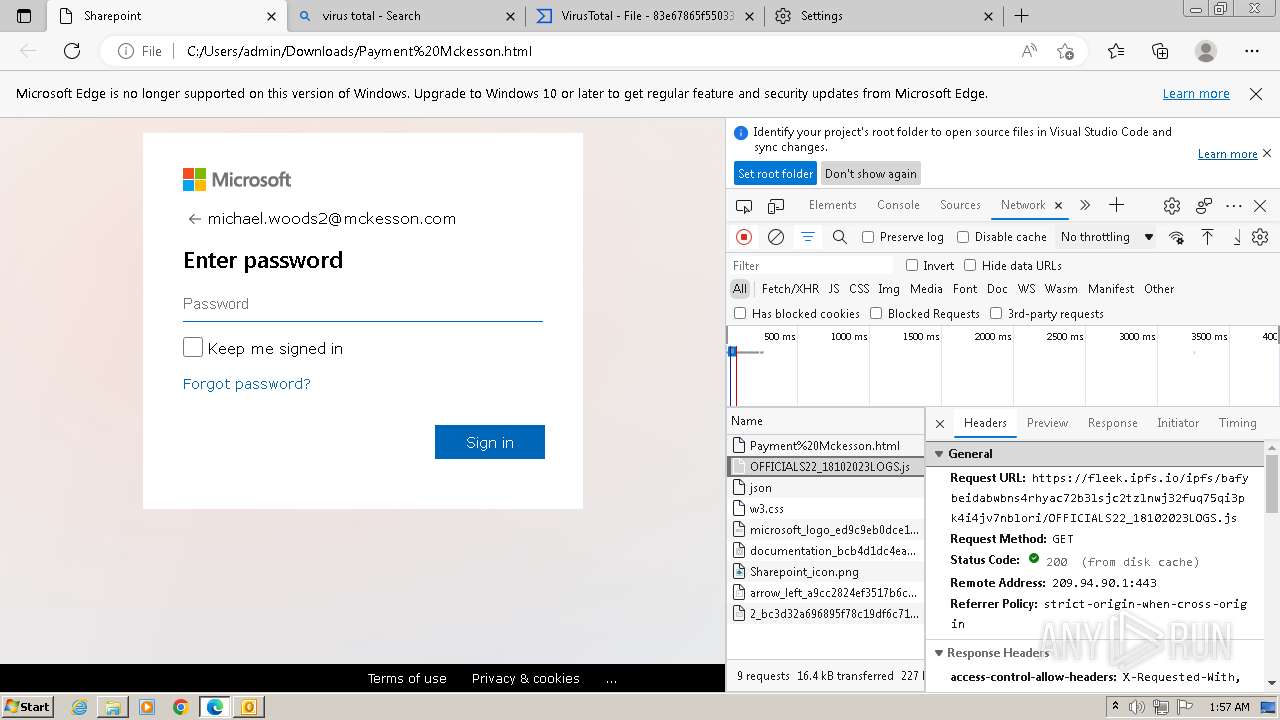
Task: Select Sharepoint_icon.png request row
Action: [826, 572]
